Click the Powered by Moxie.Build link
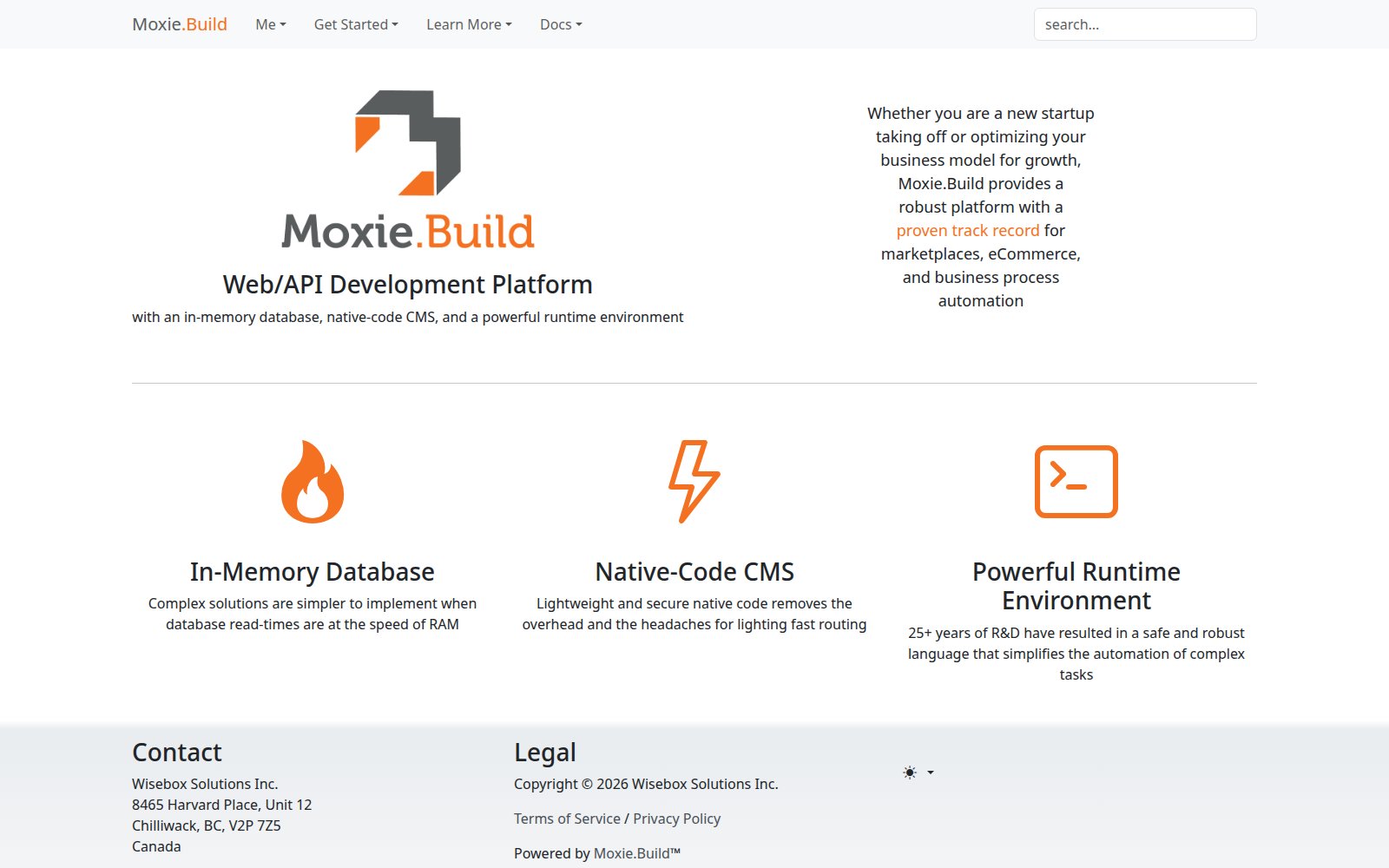 [x=637, y=853]
